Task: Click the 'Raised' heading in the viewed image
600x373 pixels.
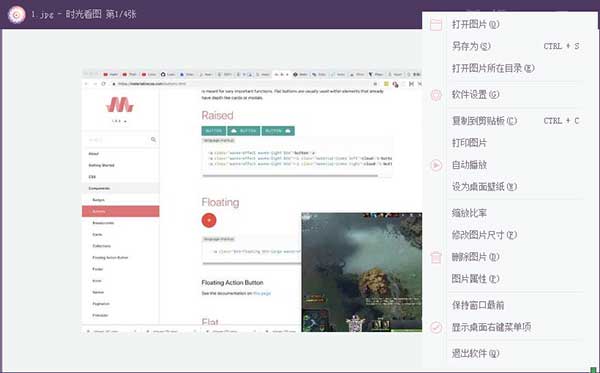Action: [x=217, y=116]
